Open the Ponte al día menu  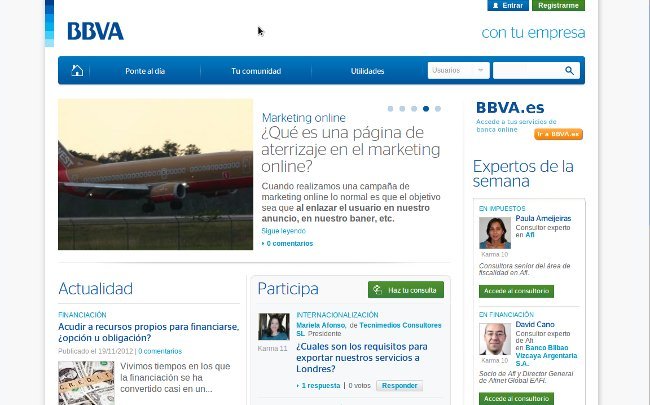145,71
